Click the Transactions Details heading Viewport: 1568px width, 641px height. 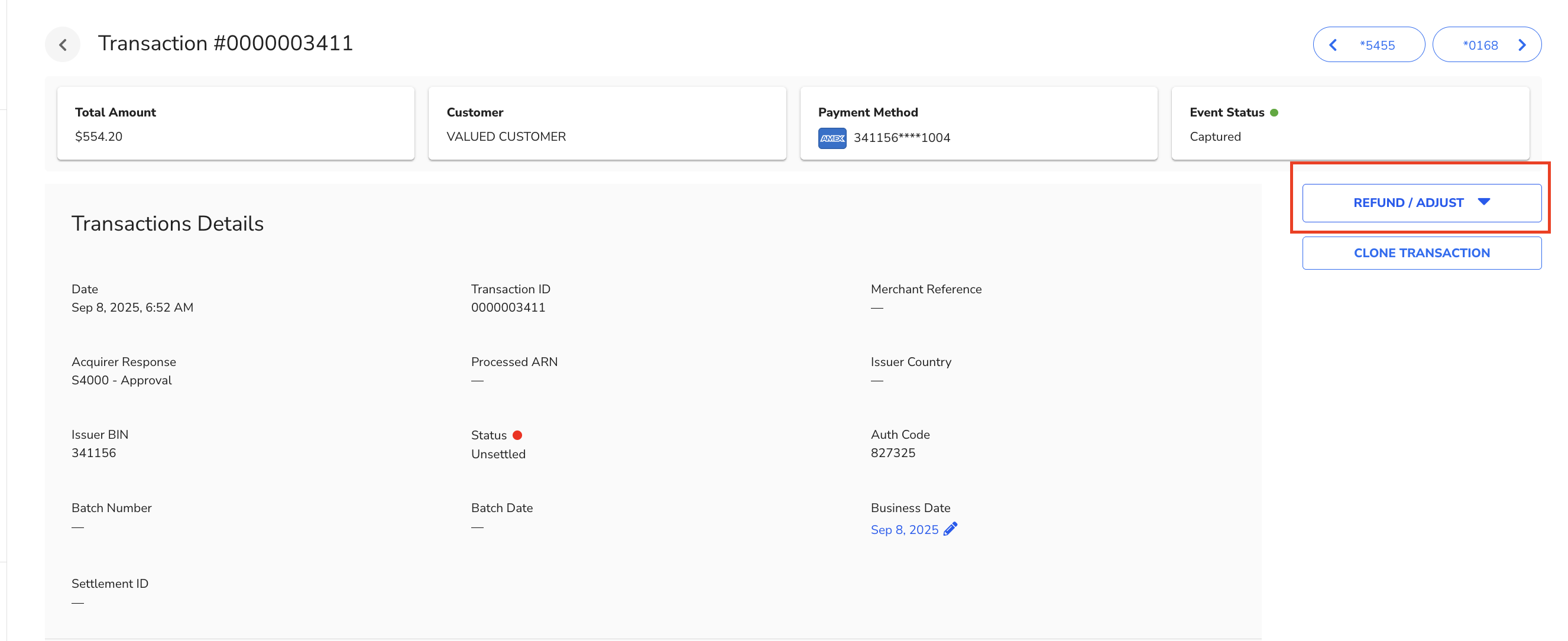[167, 224]
